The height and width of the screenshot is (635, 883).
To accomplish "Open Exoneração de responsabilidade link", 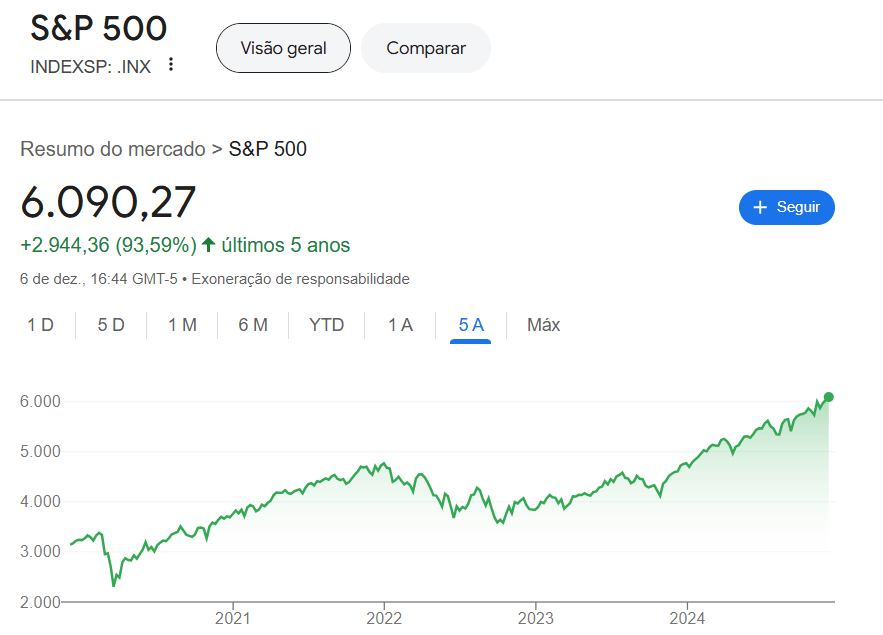I will click(300, 279).
